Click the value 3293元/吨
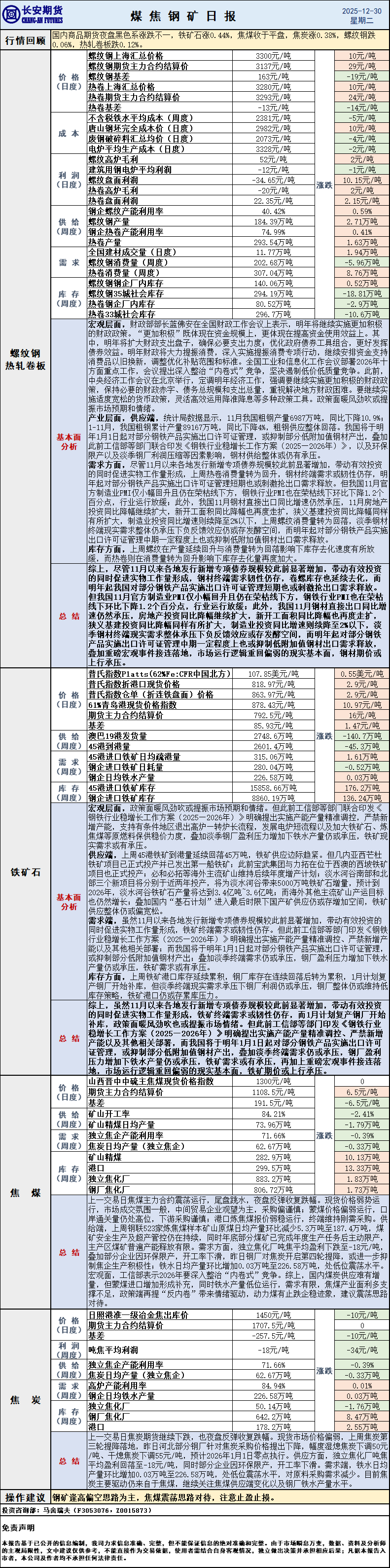The width and height of the screenshot is (390, 1568). (273, 97)
